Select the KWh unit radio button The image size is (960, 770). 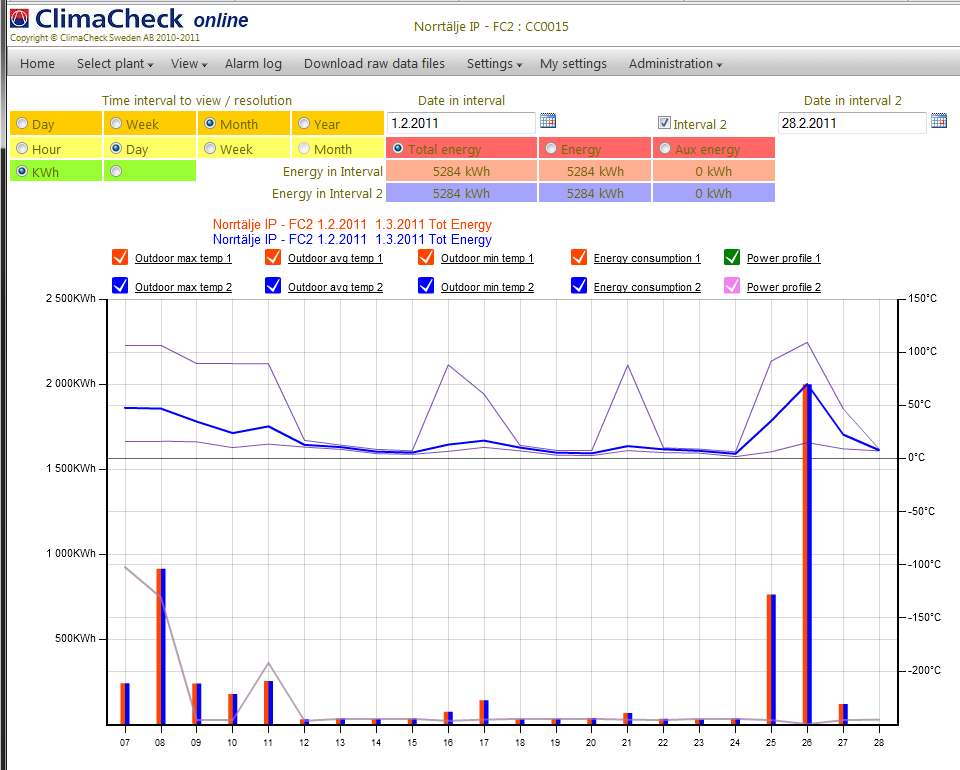pos(22,171)
